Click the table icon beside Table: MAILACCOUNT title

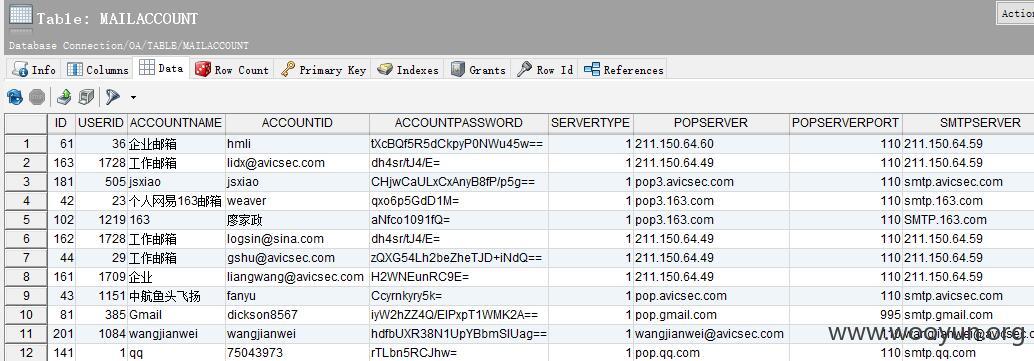[21, 17]
